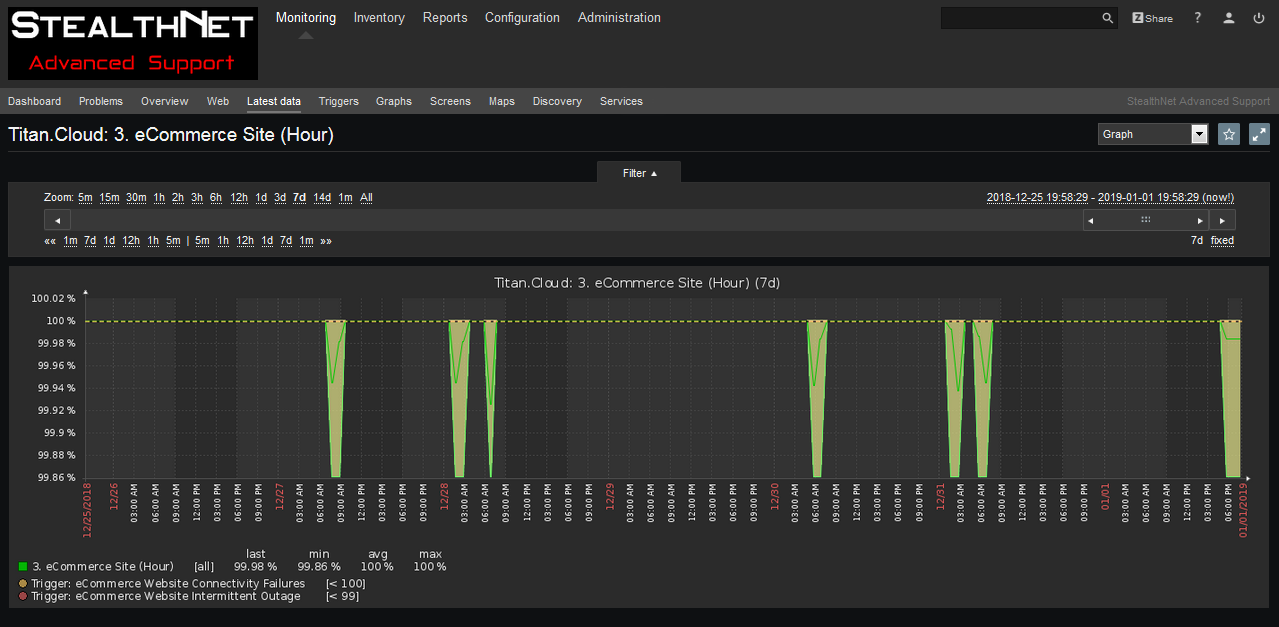
Task: Jump back with the «« arrows
Action: click(50, 241)
